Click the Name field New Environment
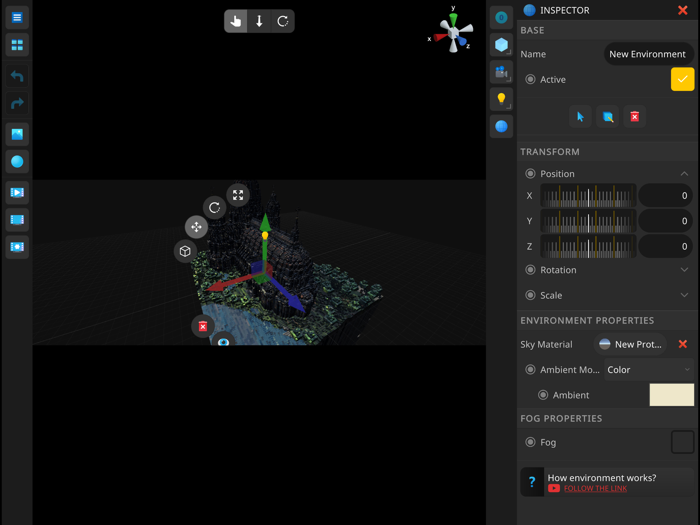 [649, 54]
